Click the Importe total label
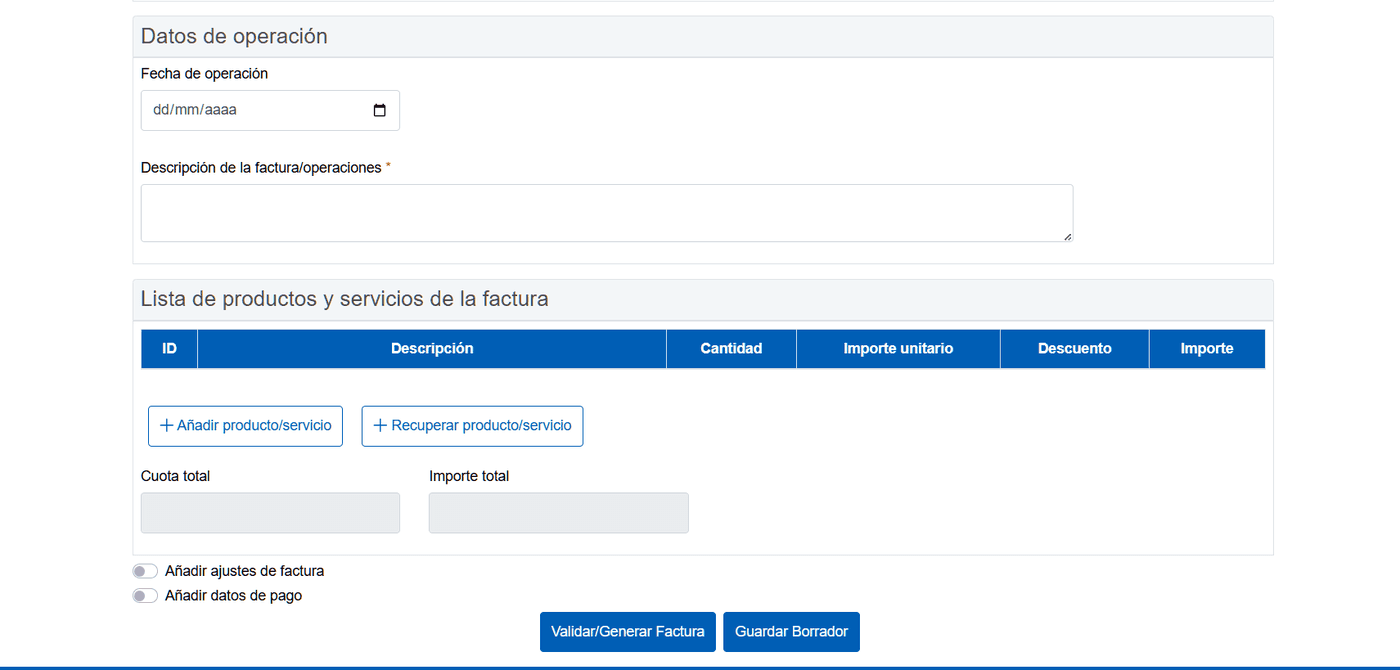Image resolution: width=1400 pixels, height=670 pixels. point(469,476)
